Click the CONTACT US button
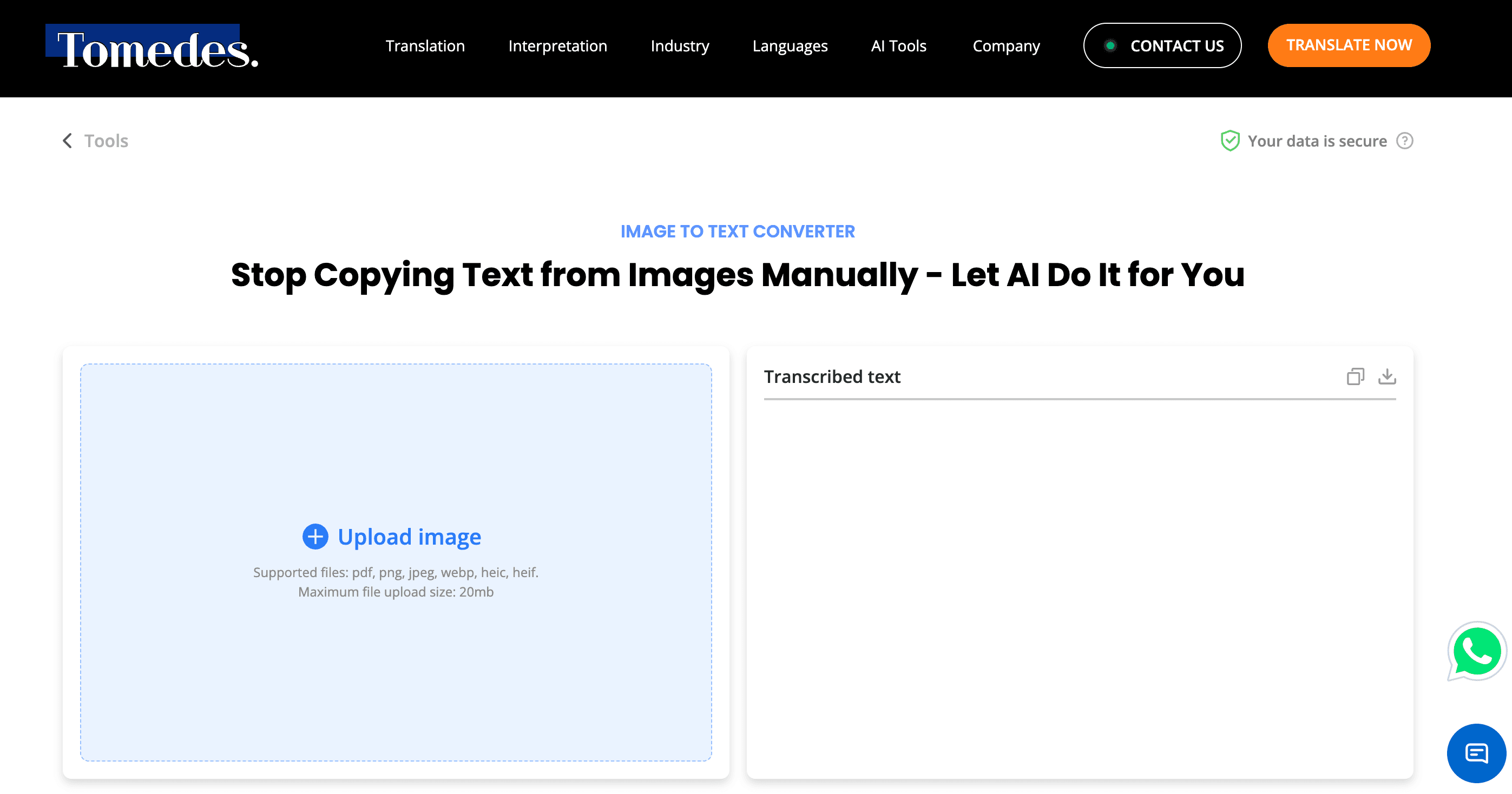 point(1162,46)
